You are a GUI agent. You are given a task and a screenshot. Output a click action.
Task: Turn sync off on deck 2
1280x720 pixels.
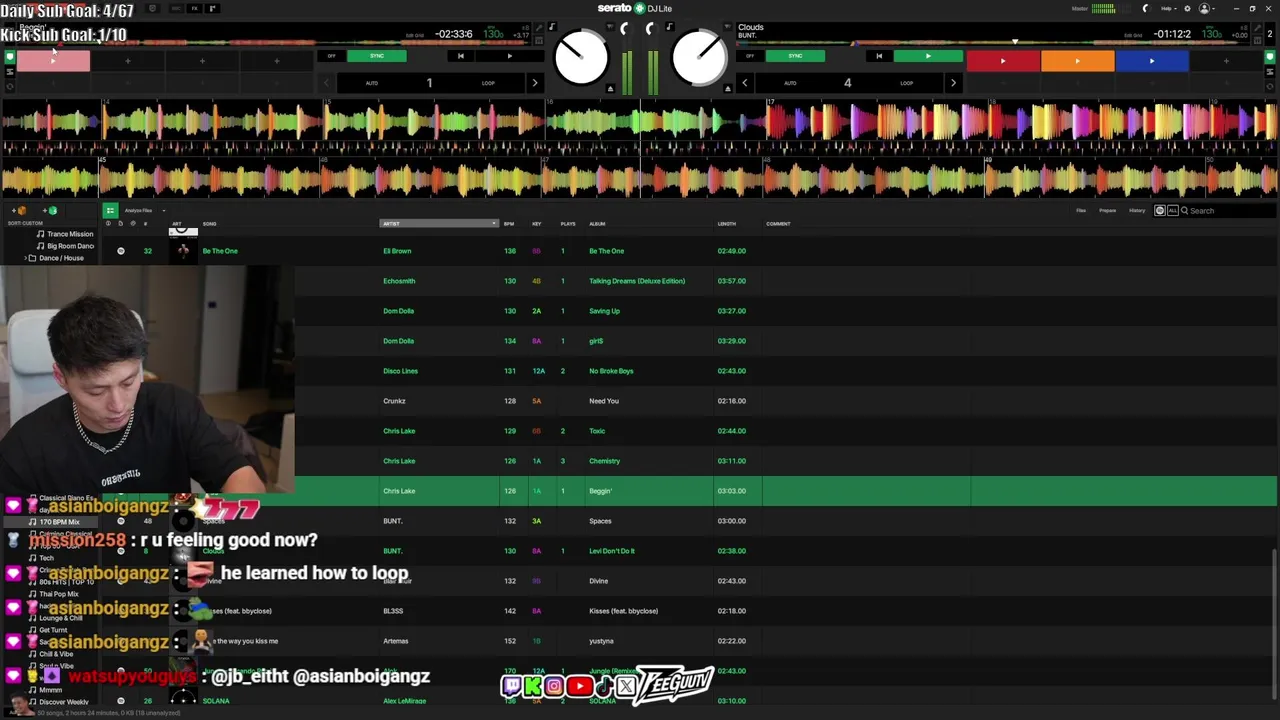click(x=750, y=56)
